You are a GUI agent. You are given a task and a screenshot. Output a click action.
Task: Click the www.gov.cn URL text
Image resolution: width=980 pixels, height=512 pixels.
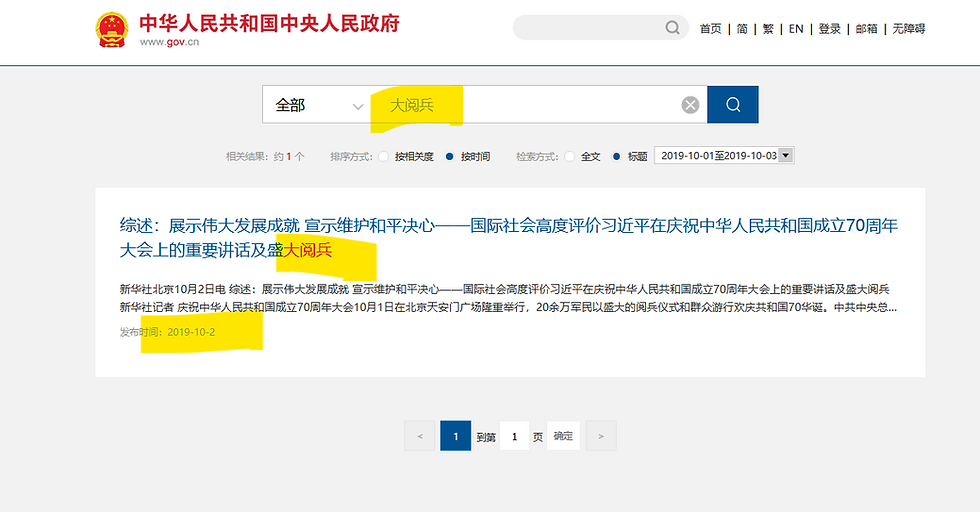169,42
